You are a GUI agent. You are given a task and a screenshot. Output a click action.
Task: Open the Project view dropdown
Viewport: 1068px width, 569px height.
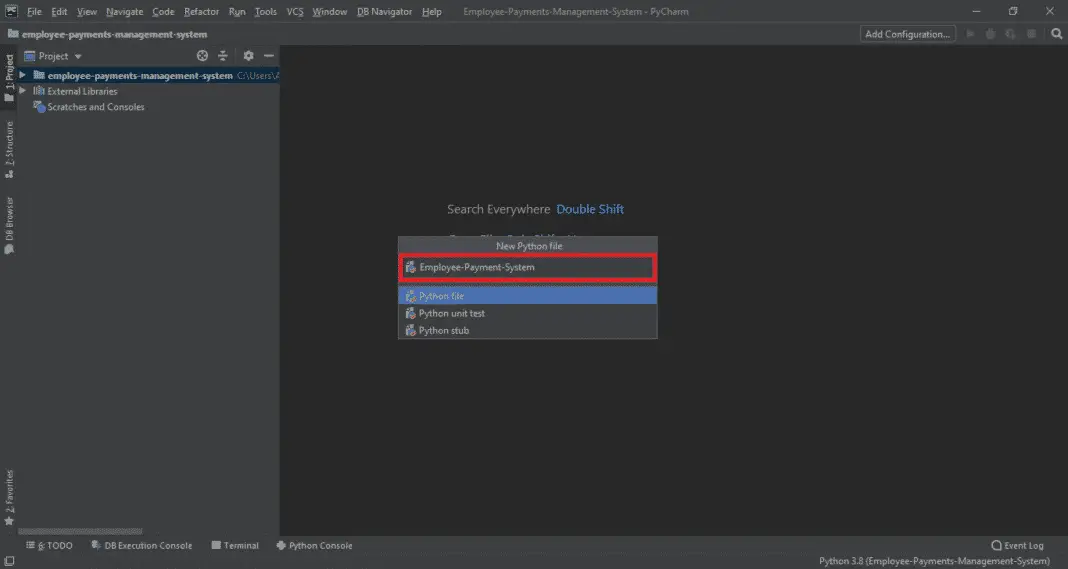point(54,56)
